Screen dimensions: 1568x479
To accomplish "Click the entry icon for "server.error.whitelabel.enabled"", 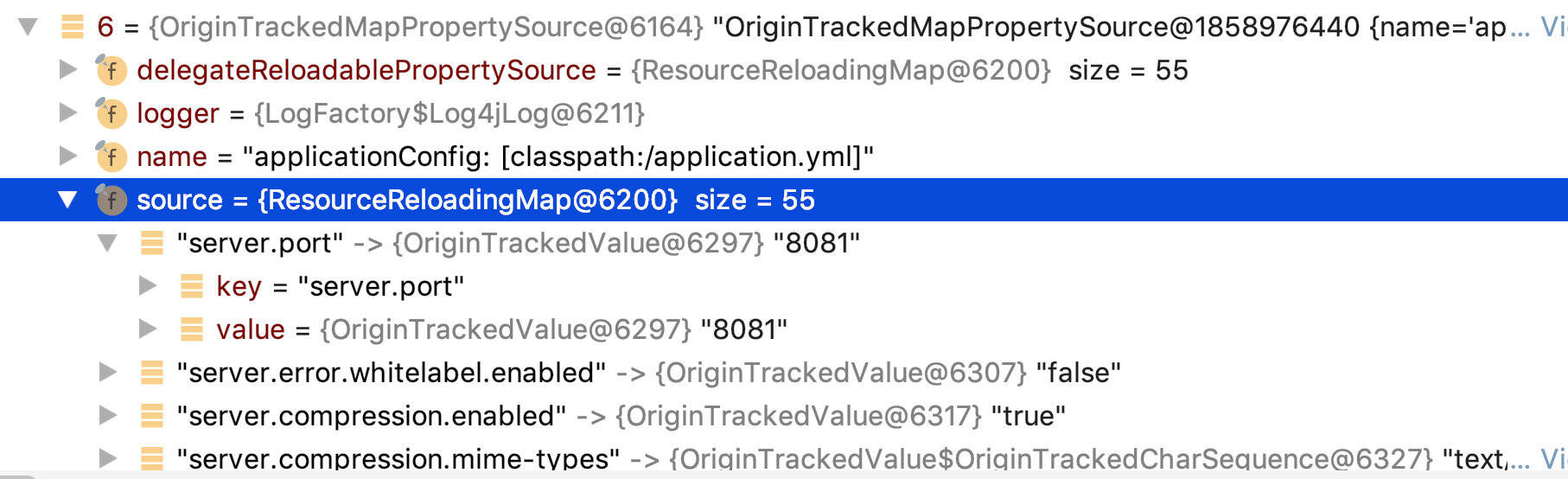I will click(151, 373).
